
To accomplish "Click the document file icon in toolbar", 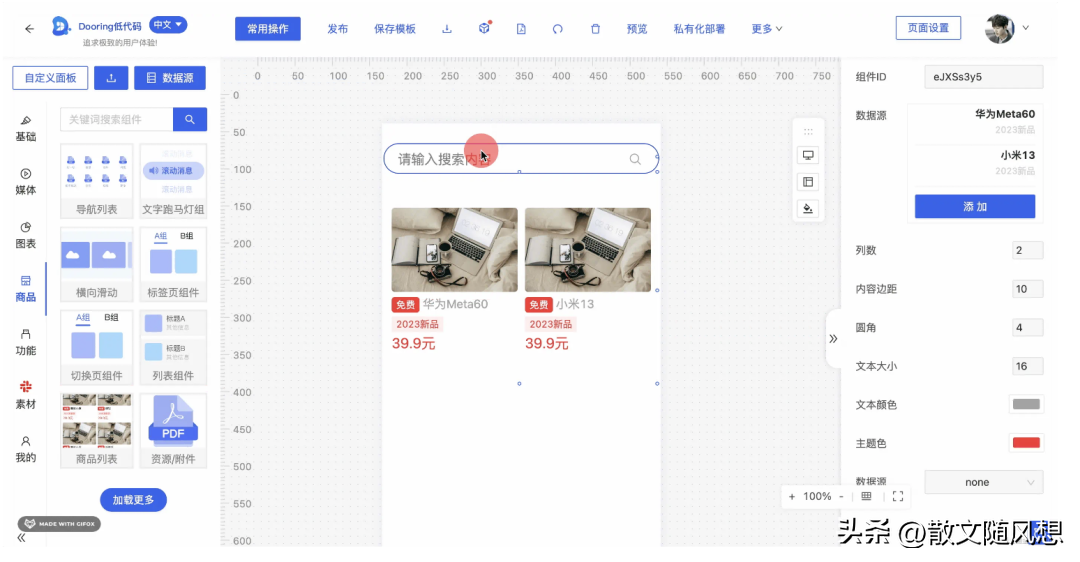I will coord(521,29).
